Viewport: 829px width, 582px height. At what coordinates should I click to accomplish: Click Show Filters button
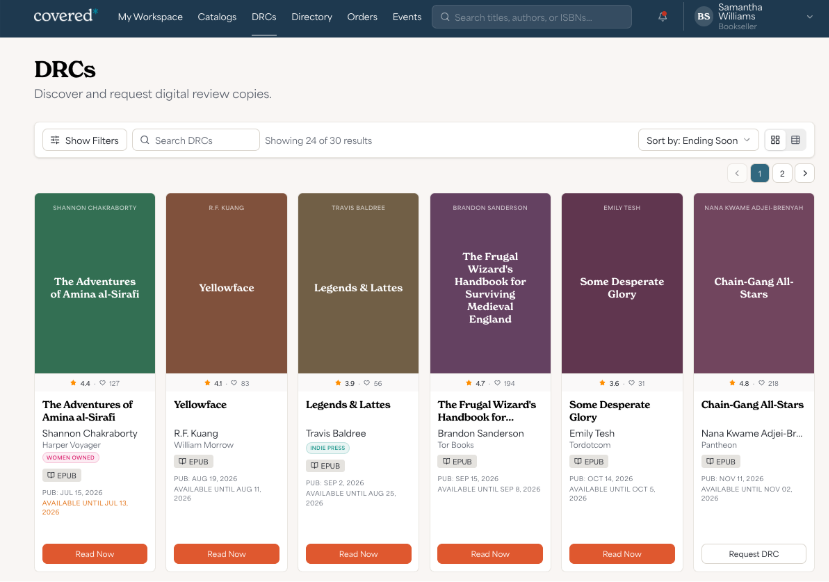point(85,140)
